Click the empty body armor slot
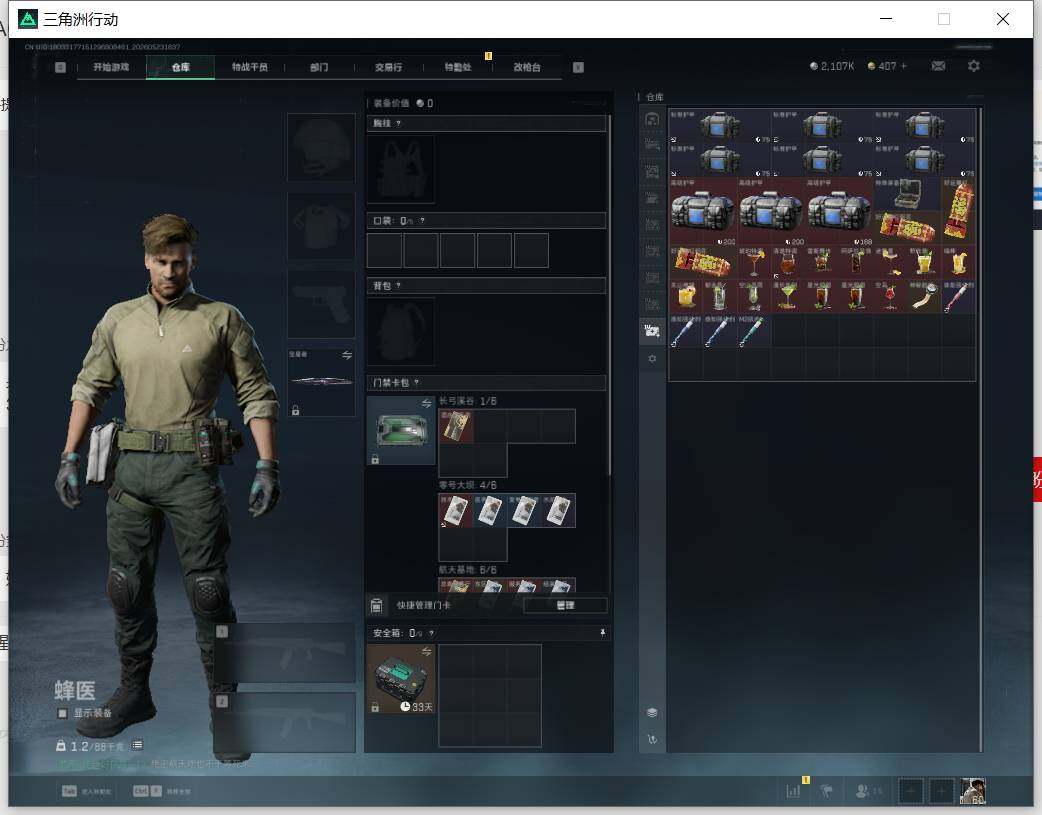Viewport: 1042px width, 815px height. (x=321, y=226)
